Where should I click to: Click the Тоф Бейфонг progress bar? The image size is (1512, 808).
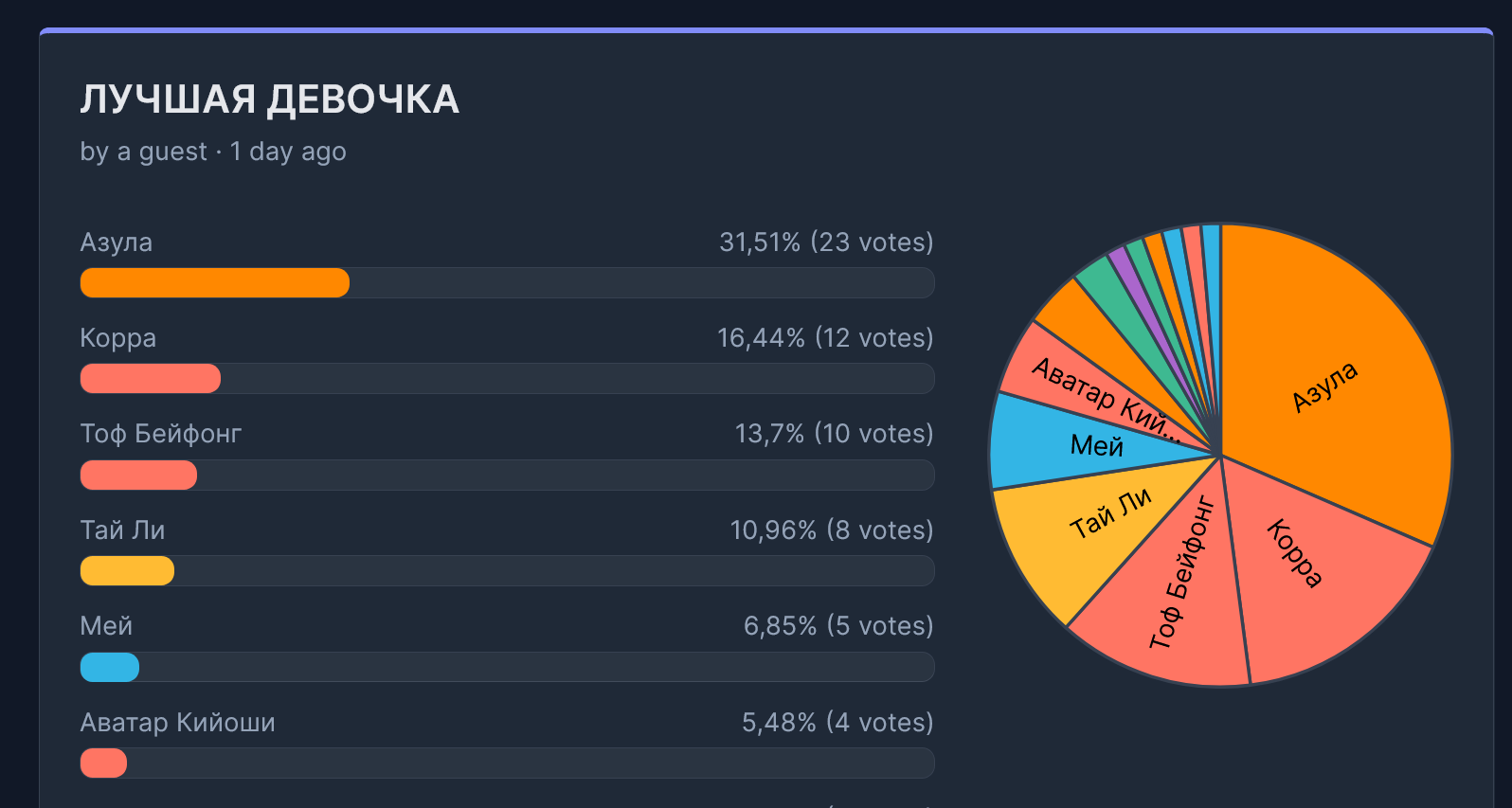point(138,475)
